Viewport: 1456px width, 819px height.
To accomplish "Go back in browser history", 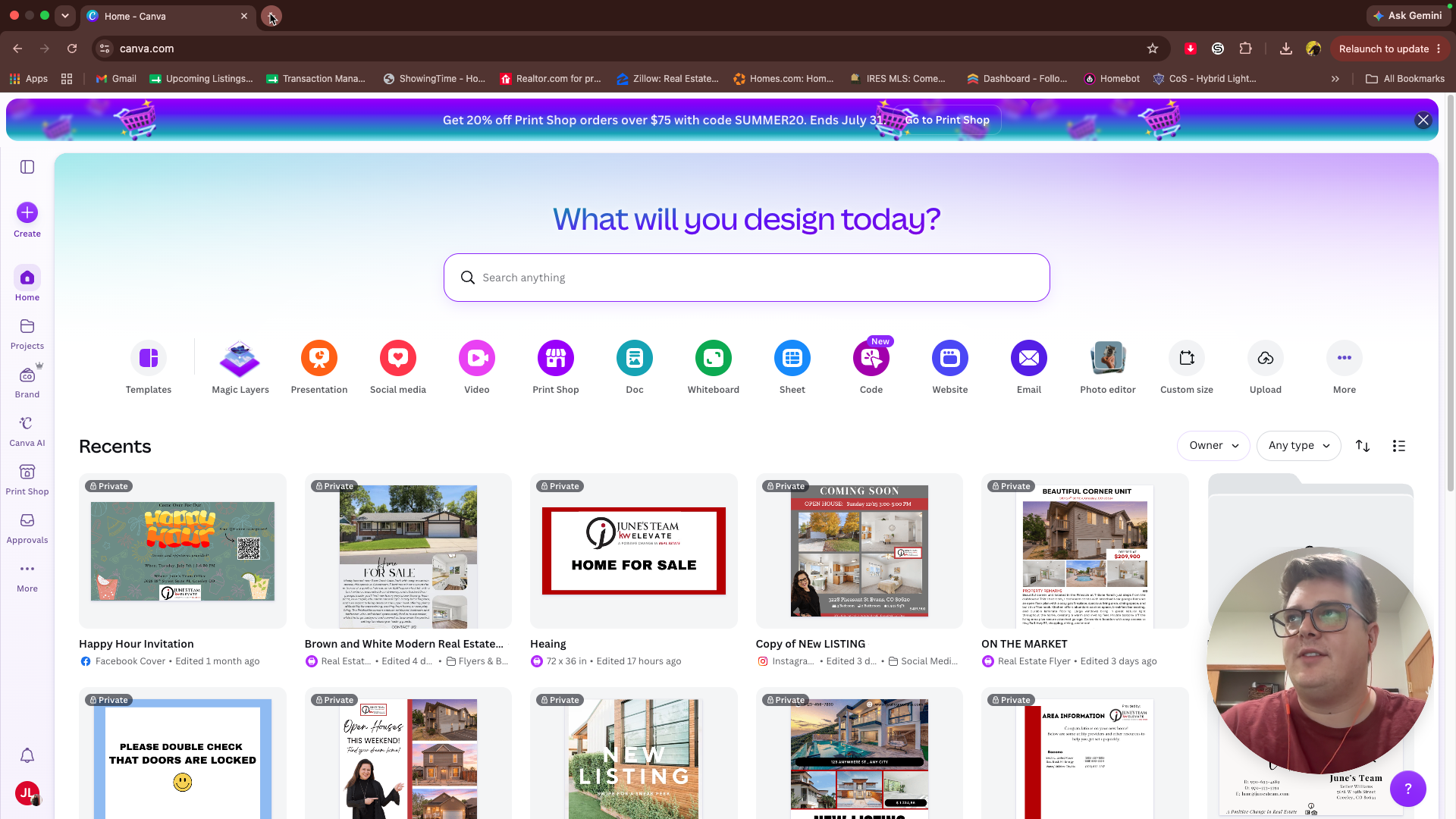I will pyautogui.click(x=17, y=49).
